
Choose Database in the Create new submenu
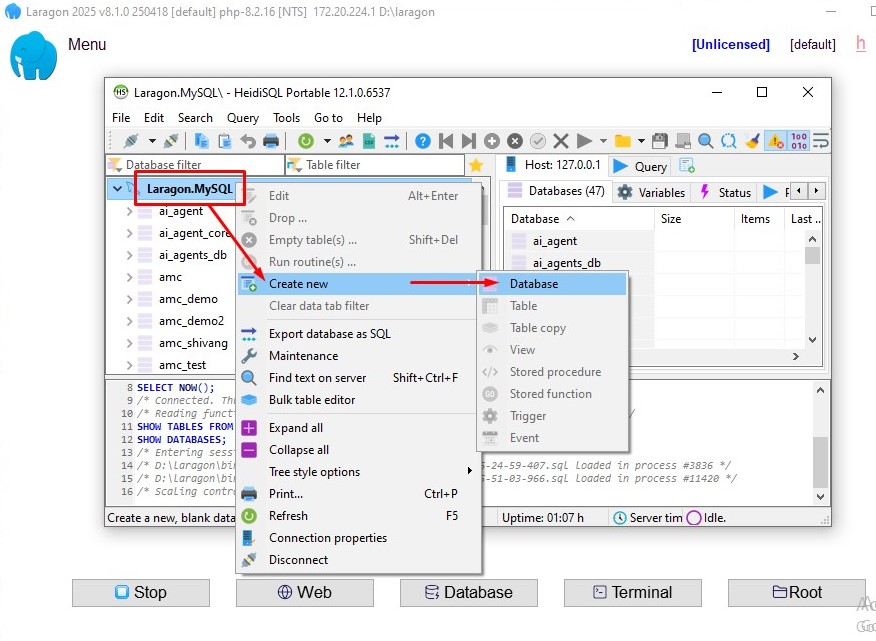(x=534, y=284)
